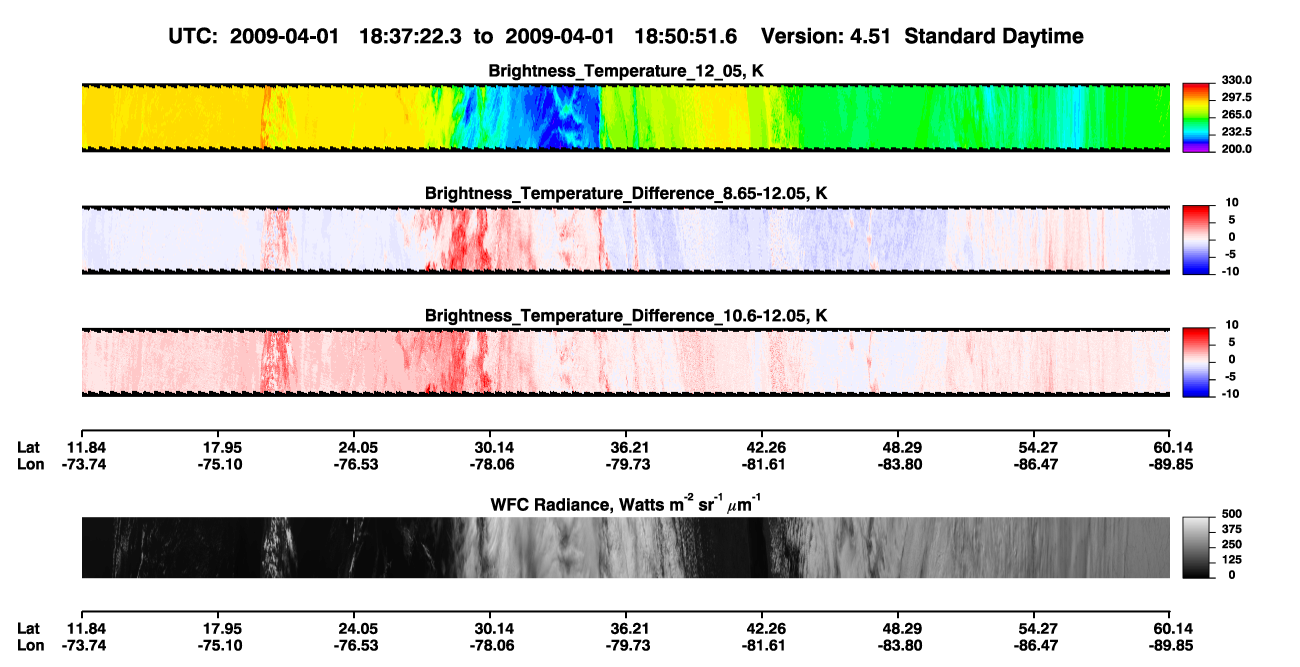Click latitude 11.84 on the axis above WFC Radiance

point(82,447)
